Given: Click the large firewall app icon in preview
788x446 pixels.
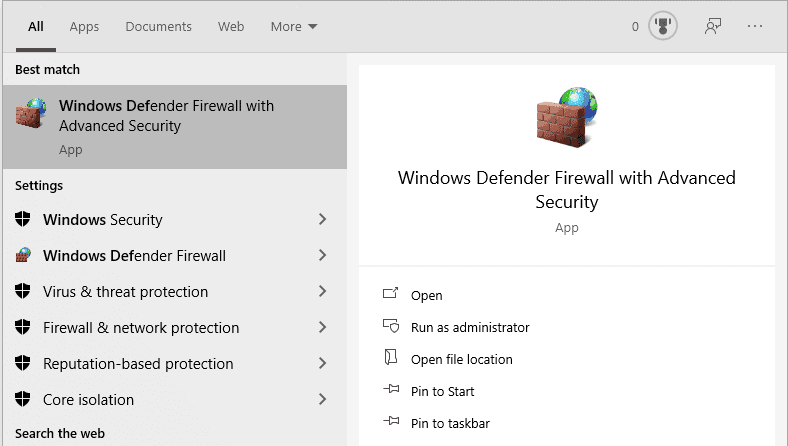Looking at the screenshot, I should (x=567, y=117).
